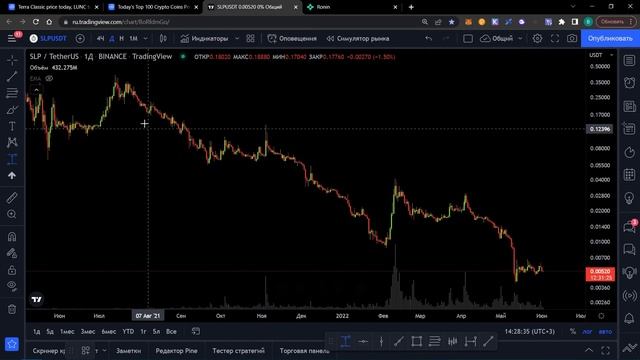Open the alerts clock panel
This screenshot has width=640, height=360.
point(629,83)
